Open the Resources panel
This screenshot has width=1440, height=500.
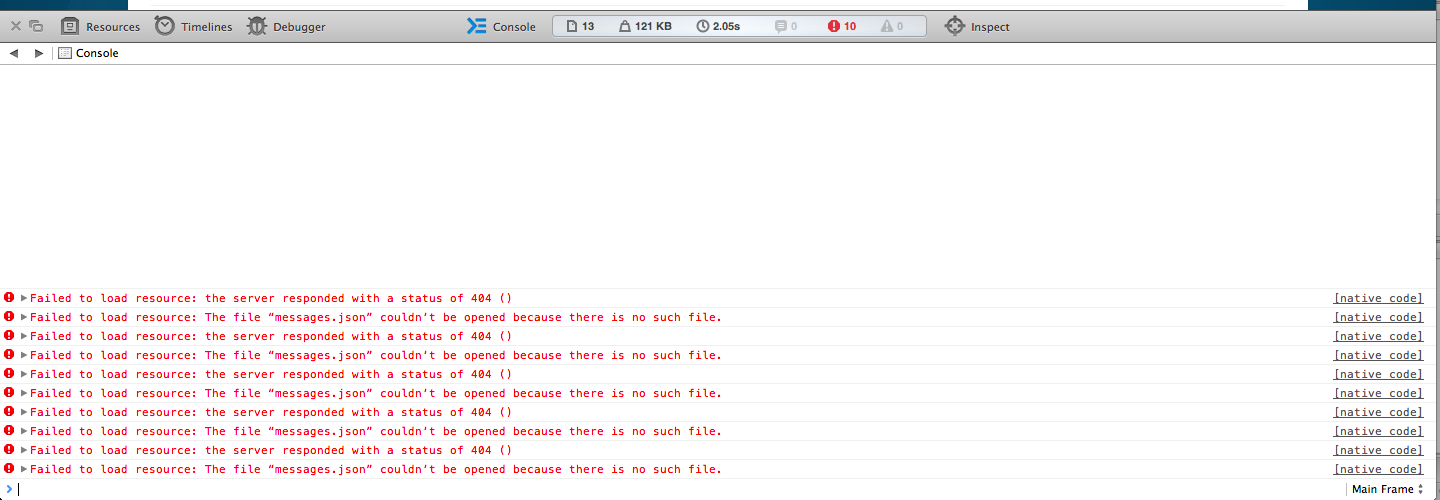(x=100, y=27)
